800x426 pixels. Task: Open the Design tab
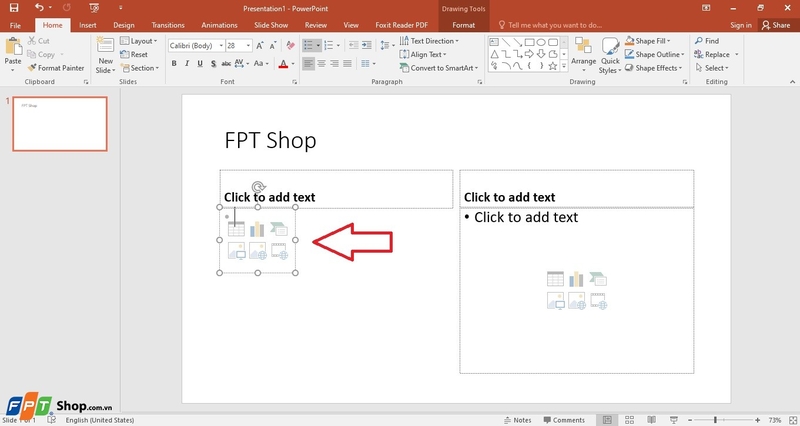[x=123, y=25]
